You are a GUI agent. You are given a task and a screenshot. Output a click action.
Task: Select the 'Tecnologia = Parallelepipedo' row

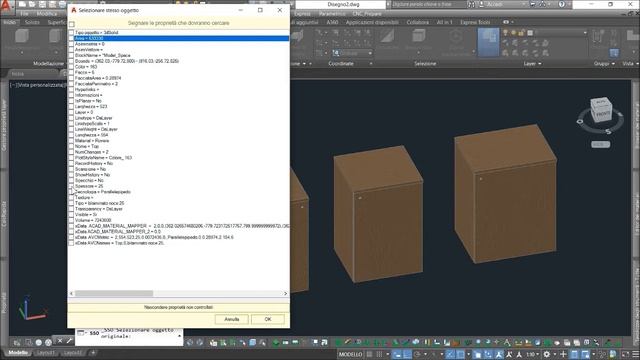click(x=103, y=191)
